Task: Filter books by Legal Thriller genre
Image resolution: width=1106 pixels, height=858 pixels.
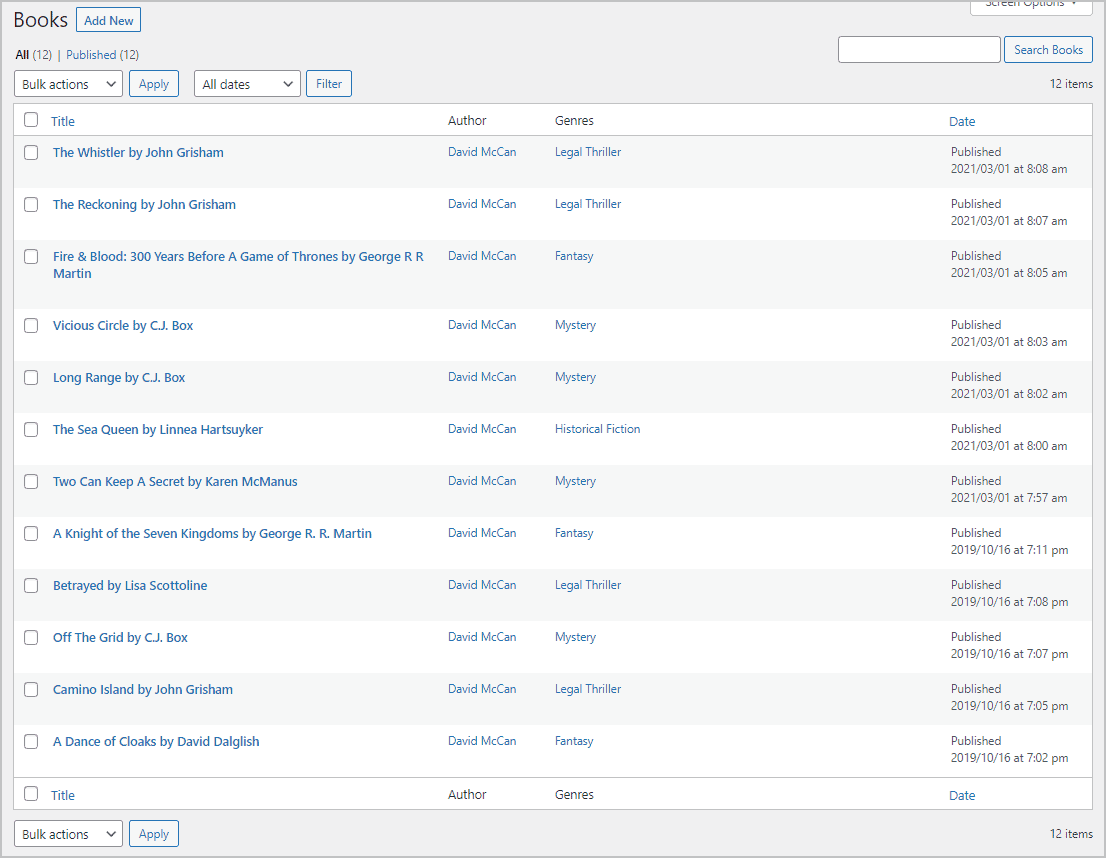Action: point(587,151)
